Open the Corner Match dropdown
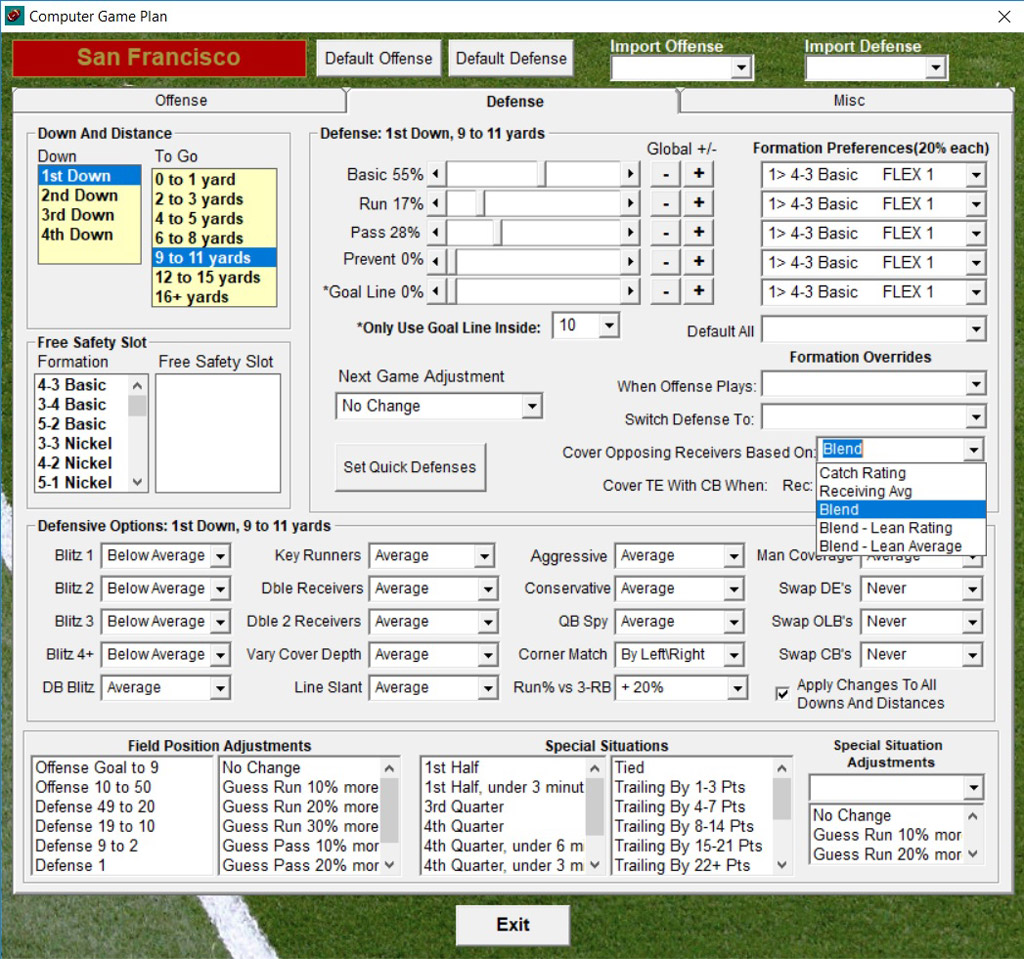Image resolution: width=1024 pixels, height=959 pixels. coord(735,655)
